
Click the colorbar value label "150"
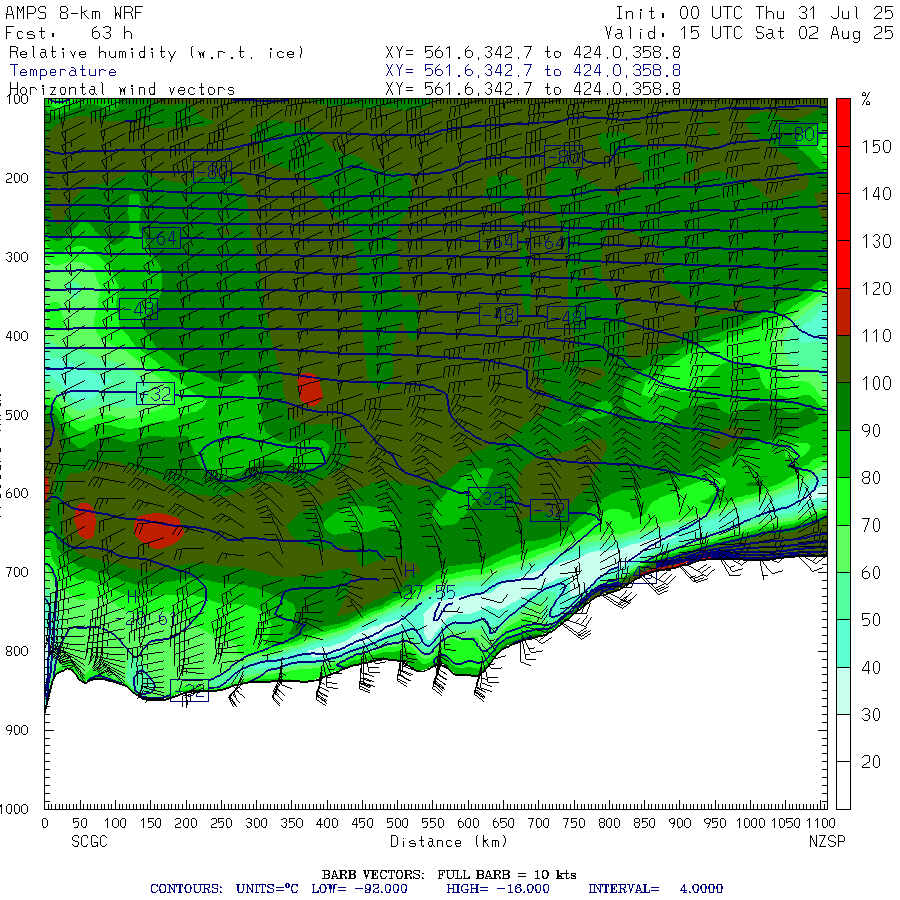(x=876, y=146)
